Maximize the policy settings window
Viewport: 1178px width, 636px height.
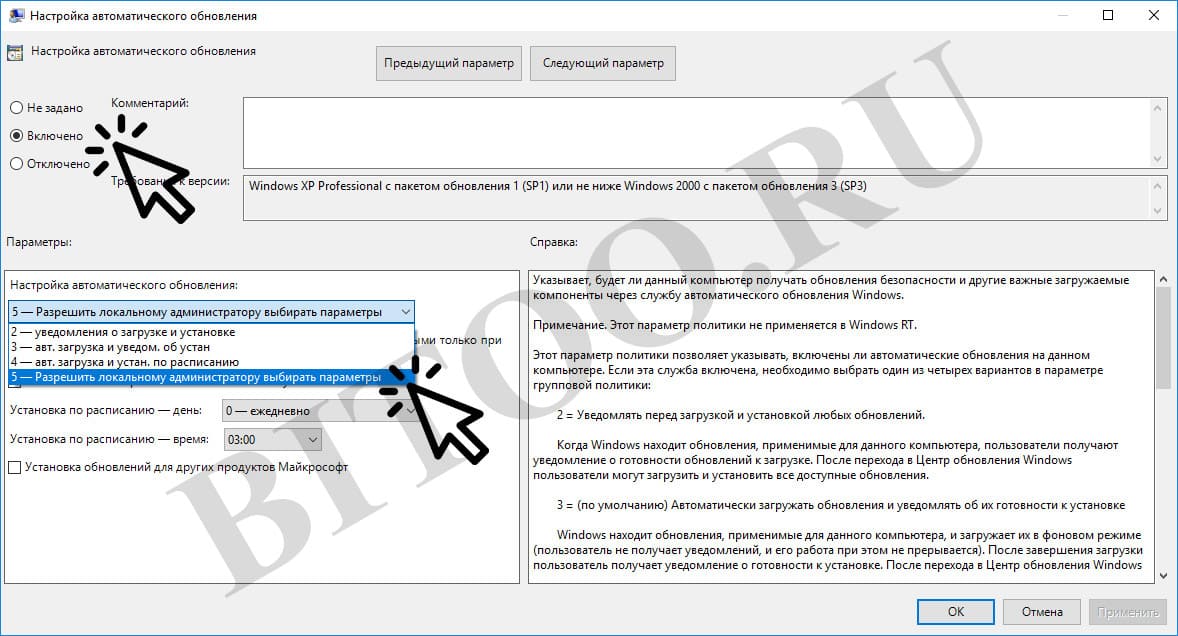pyautogui.click(x=1108, y=16)
